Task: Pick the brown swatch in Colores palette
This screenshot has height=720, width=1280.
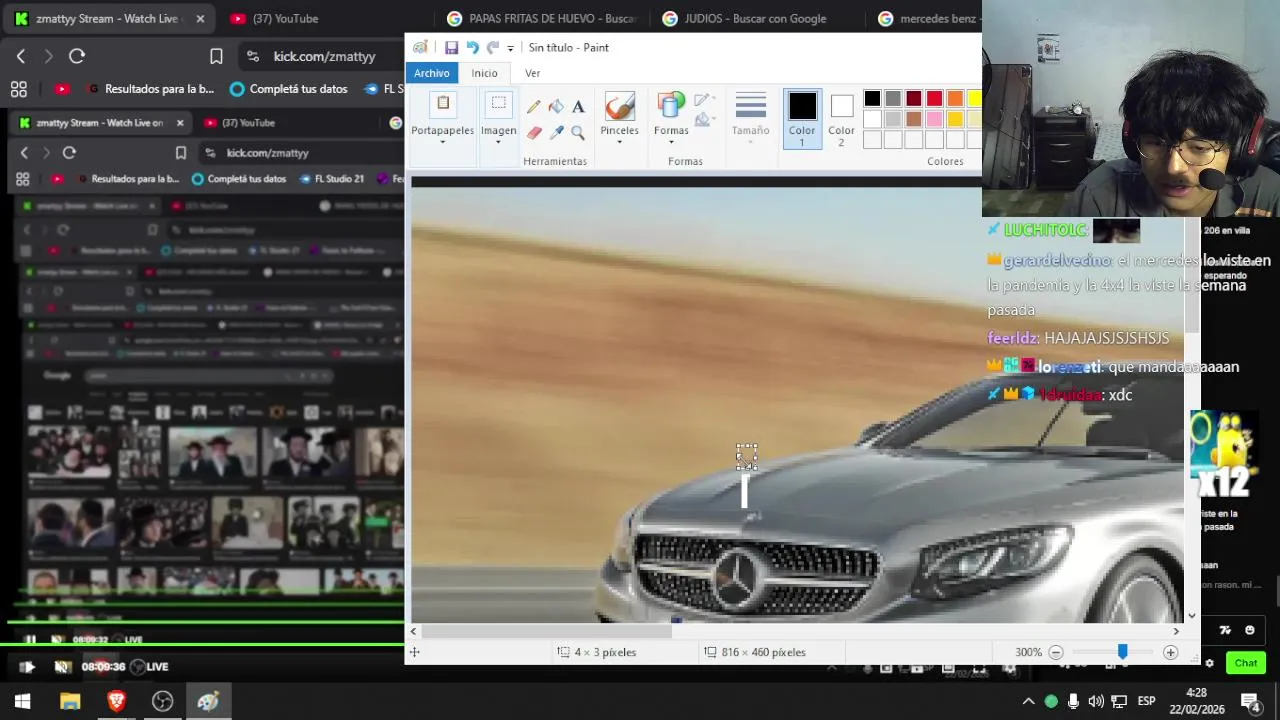Action: coord(913,119)
